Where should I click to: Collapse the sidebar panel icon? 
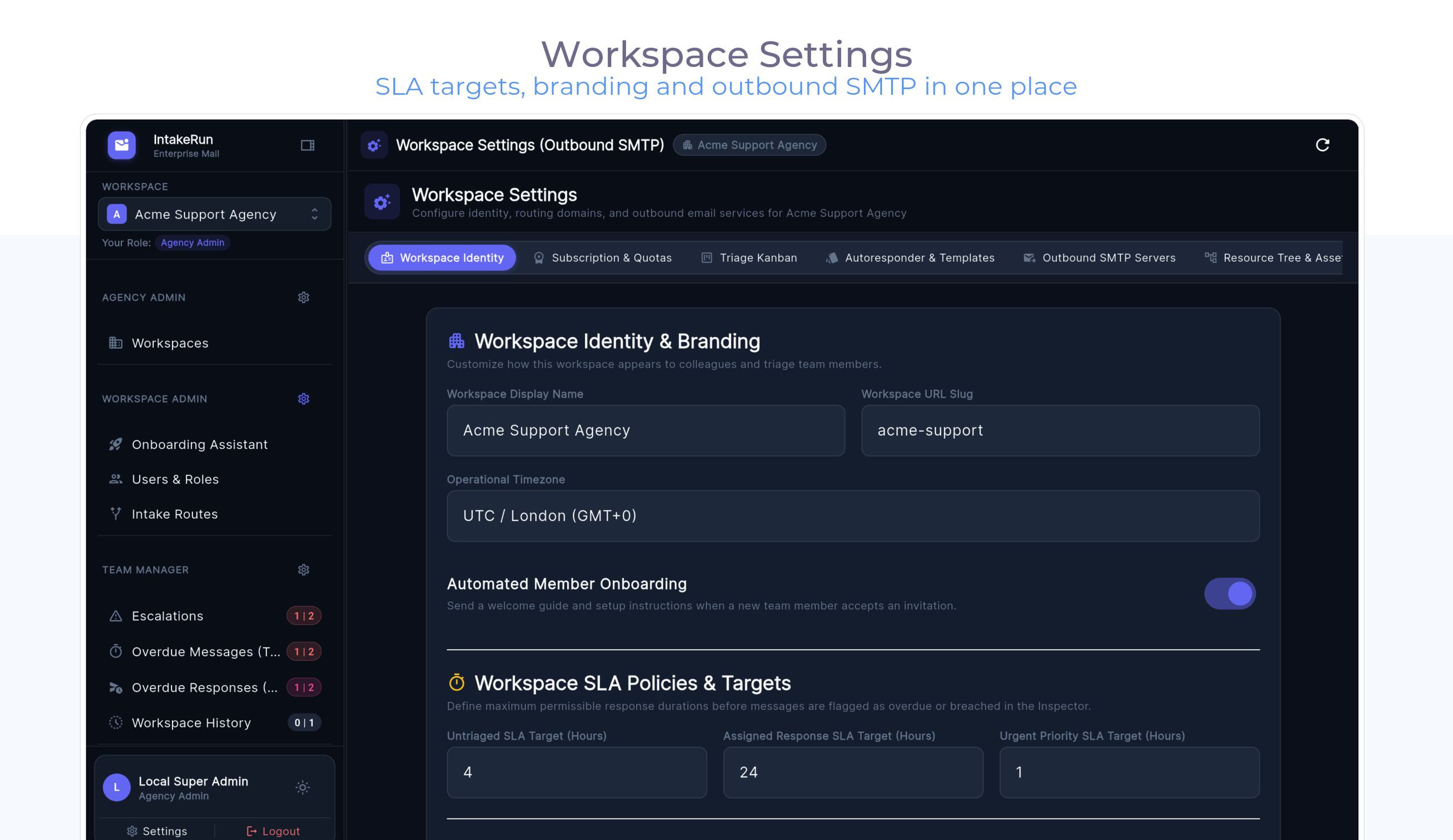[307, 145]
